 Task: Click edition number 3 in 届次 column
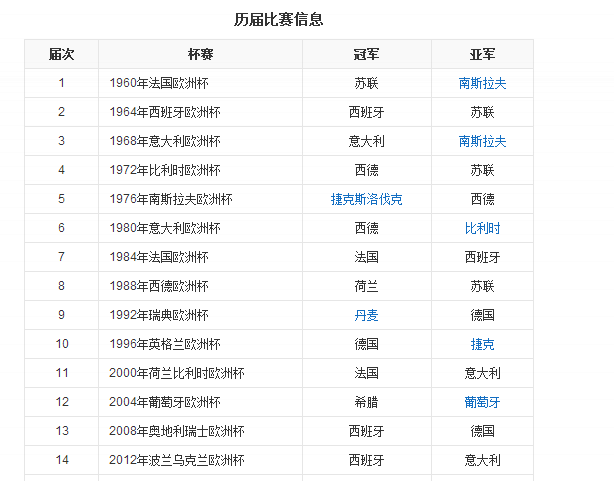(x=61, y=141)
